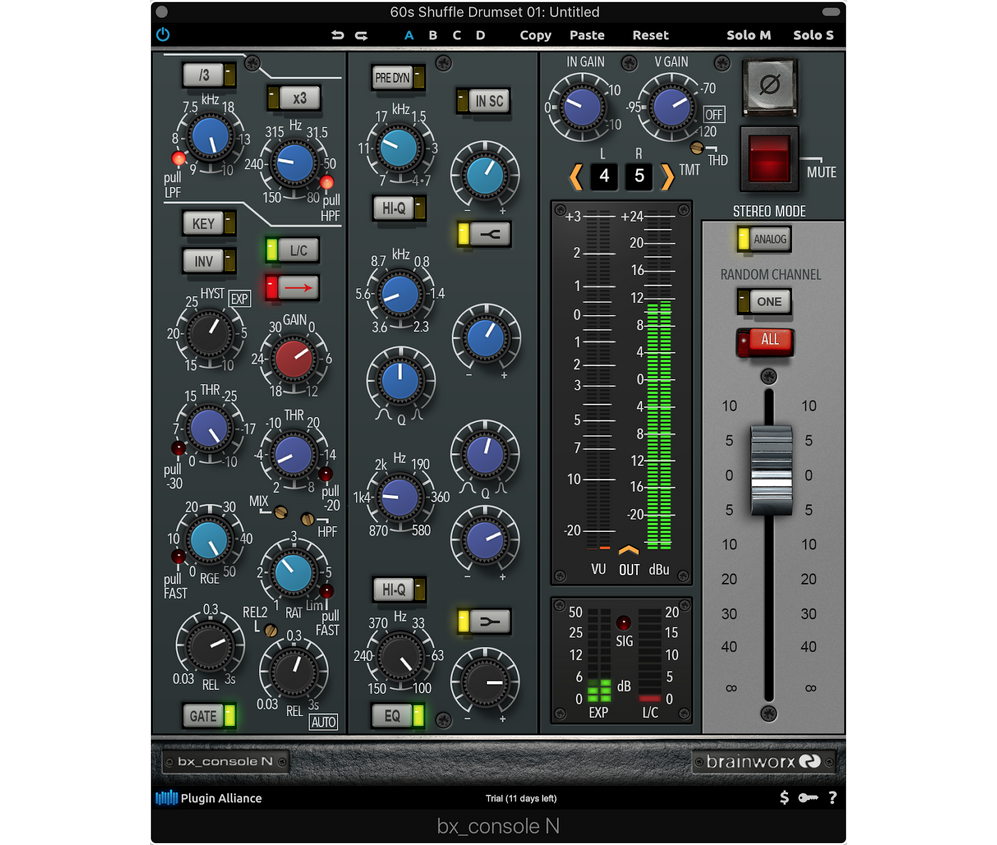Viewport: 997px width, 845px height.
Task: Toggle the red arrow expander routing button
Action: click(292, 287)
